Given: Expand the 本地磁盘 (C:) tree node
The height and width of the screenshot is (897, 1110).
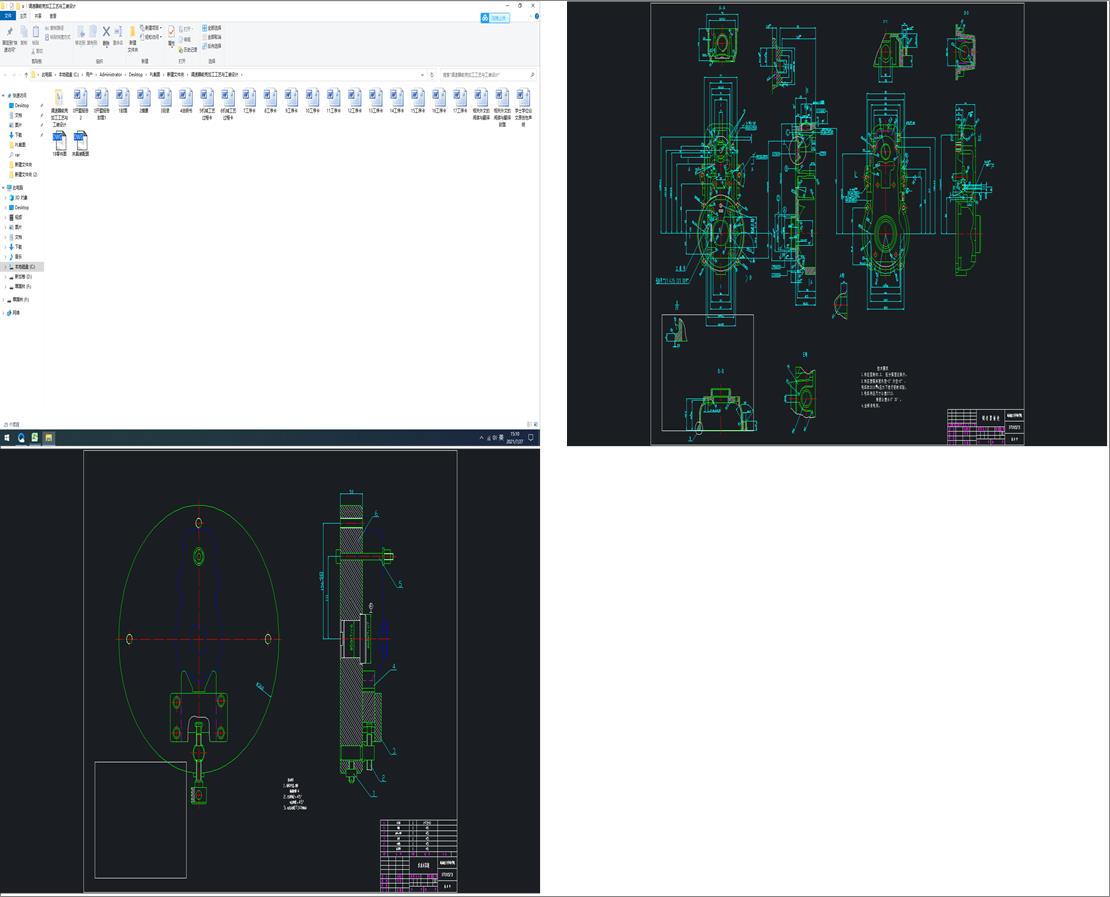Looking at the screenshot, I should pyautogui.click(x=6, y=267).
